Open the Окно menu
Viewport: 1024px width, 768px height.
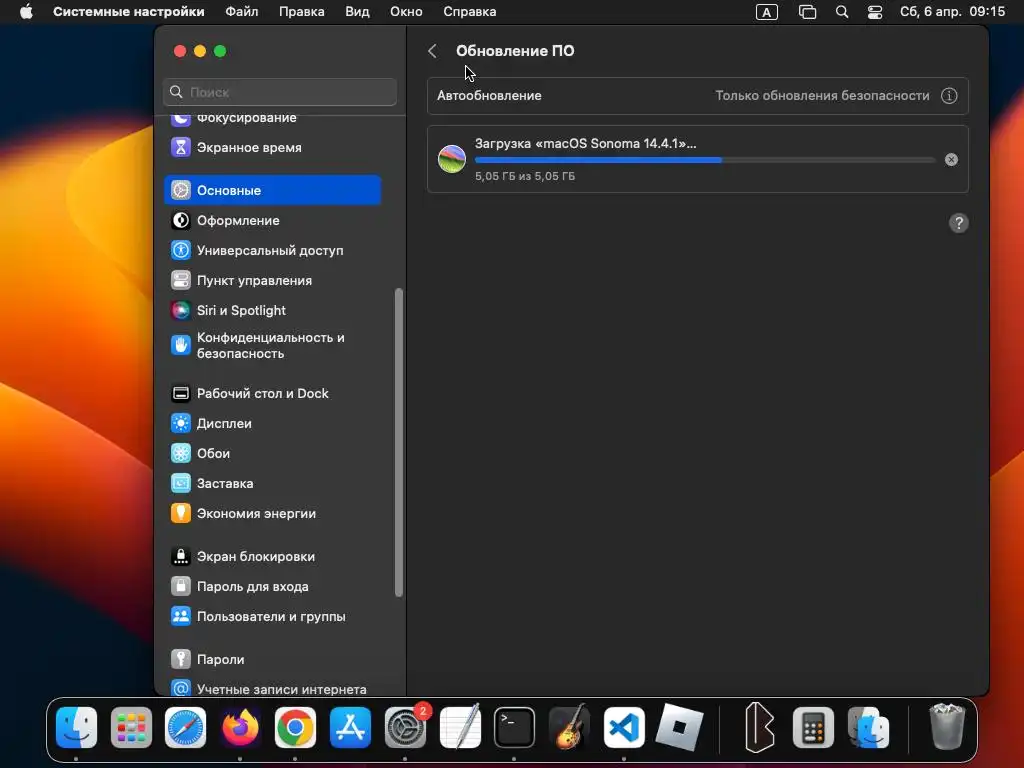(406, 12)
